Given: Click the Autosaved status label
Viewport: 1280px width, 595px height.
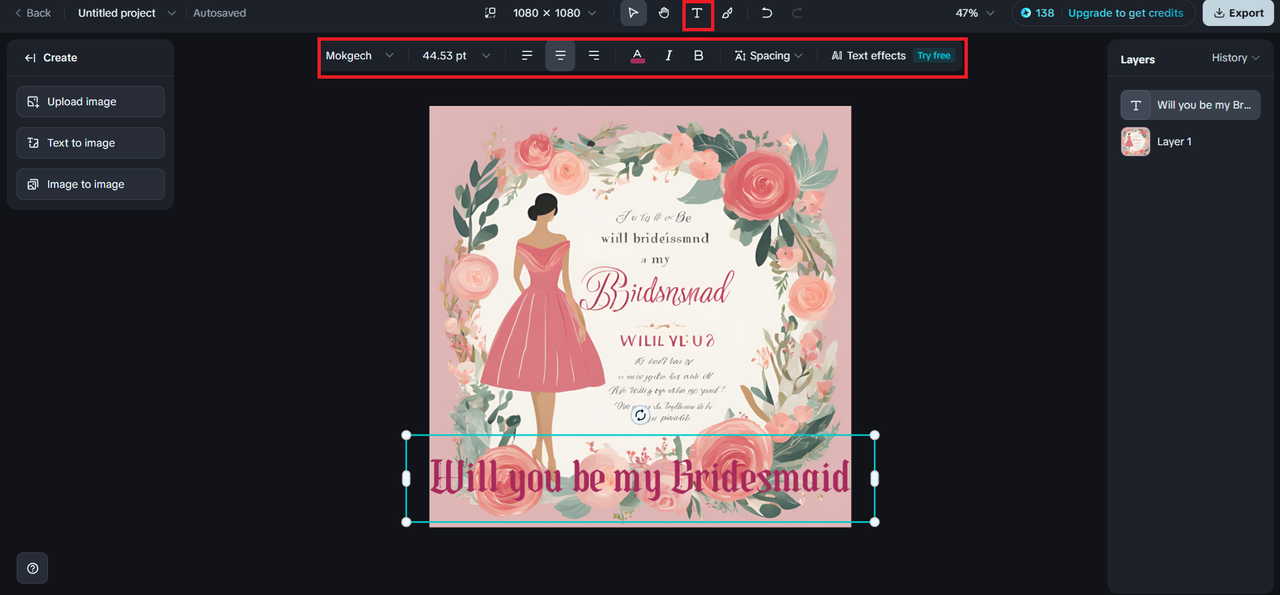Looking at the screenshot, I should click(x=219, y=14).
